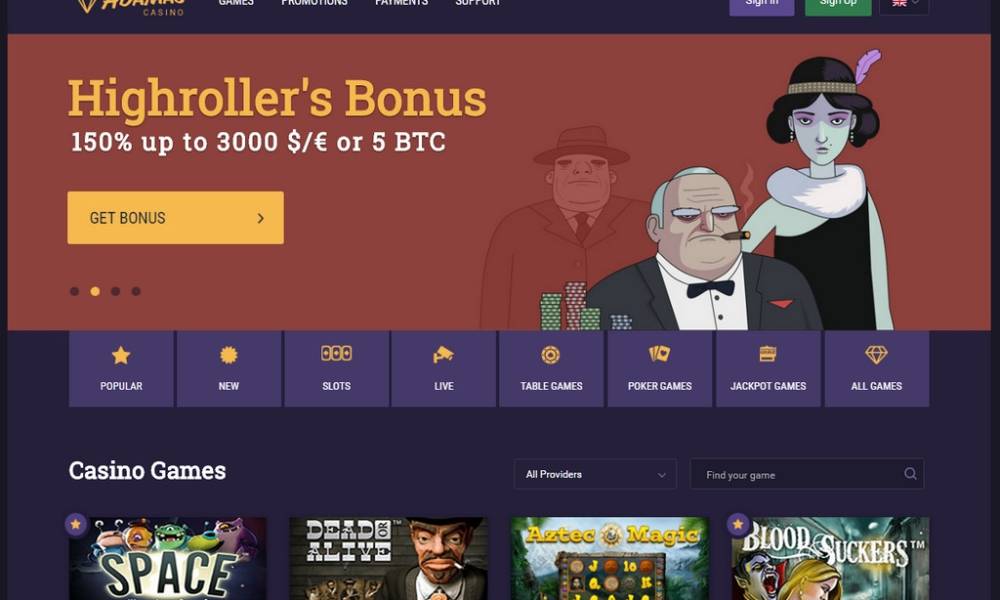
Task: Open Table Games roulette chip category
Action: pyautogui.click(x=552, y=369)
